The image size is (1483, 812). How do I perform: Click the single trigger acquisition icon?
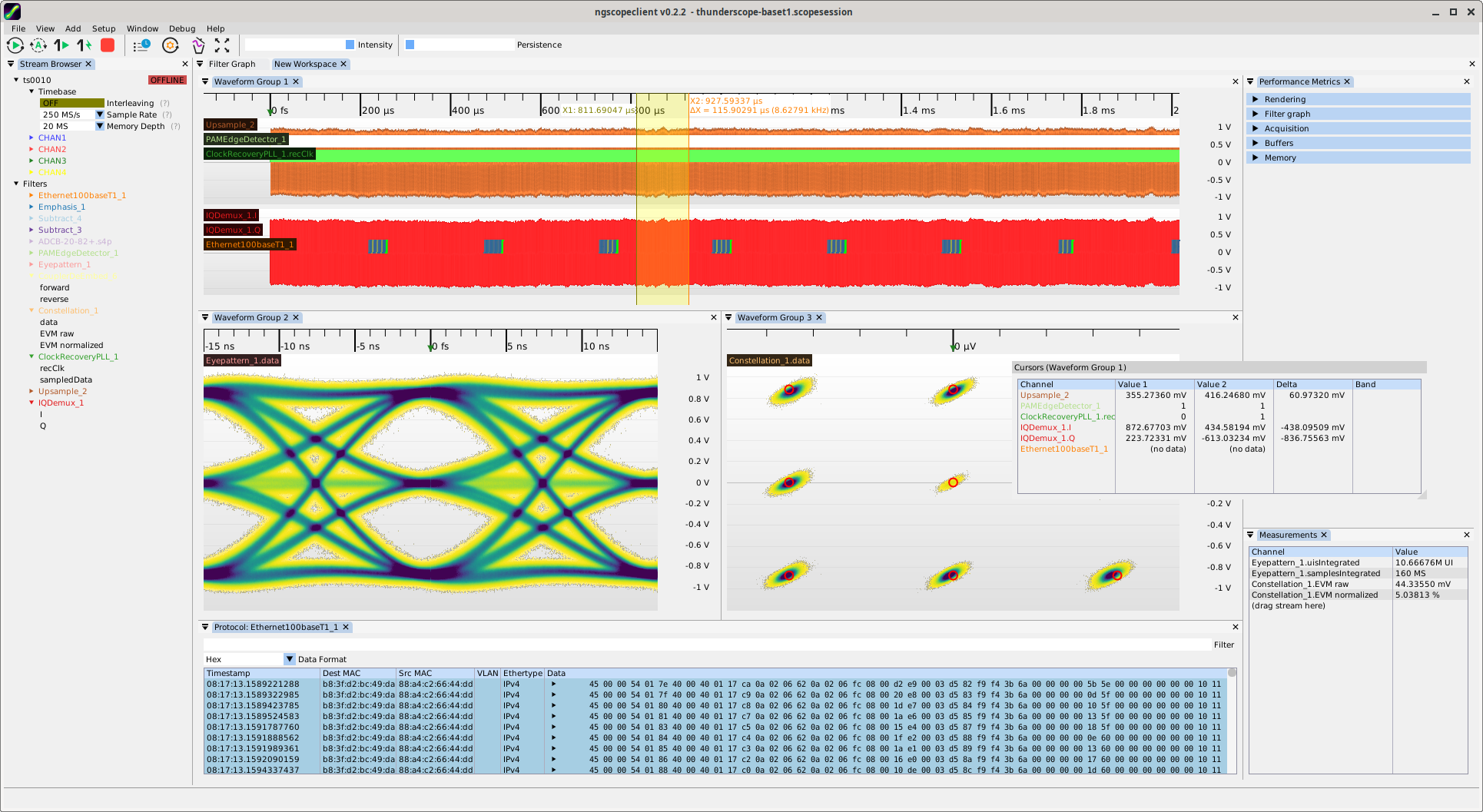coord(61,45)
